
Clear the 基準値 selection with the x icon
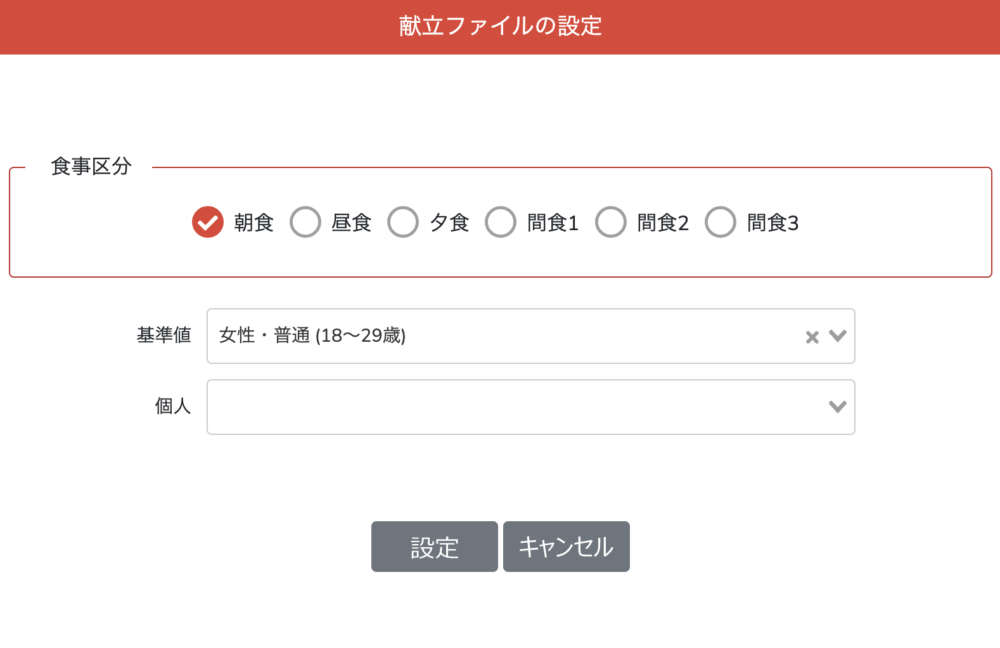(x=812, y=337)
